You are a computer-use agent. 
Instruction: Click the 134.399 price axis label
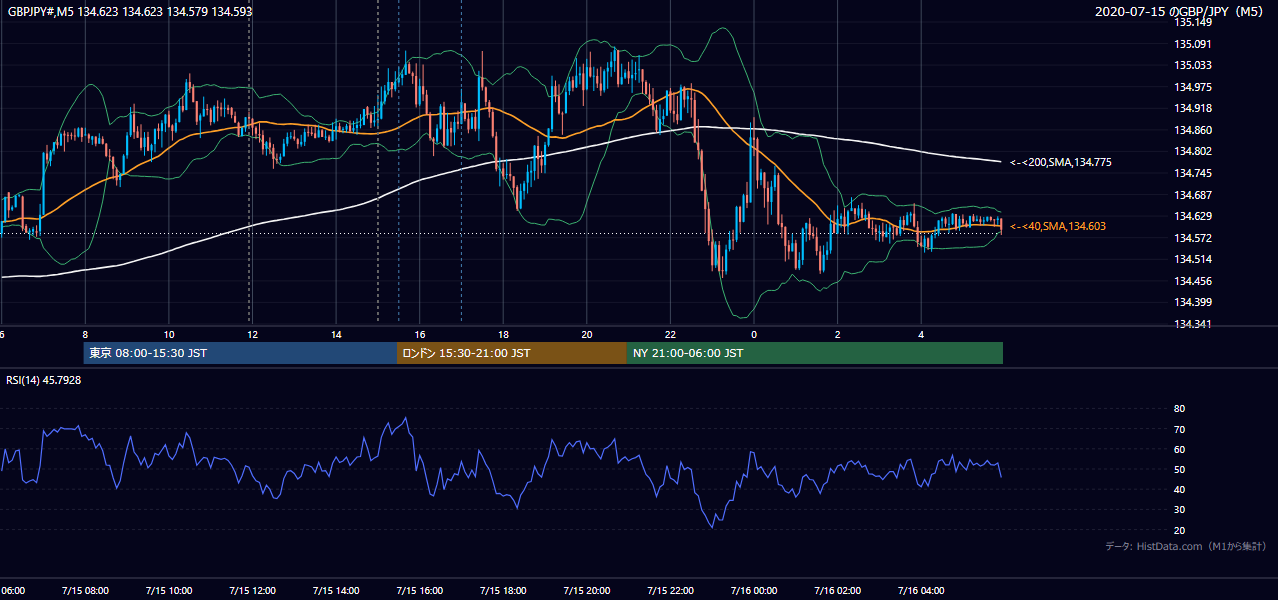1193,302
